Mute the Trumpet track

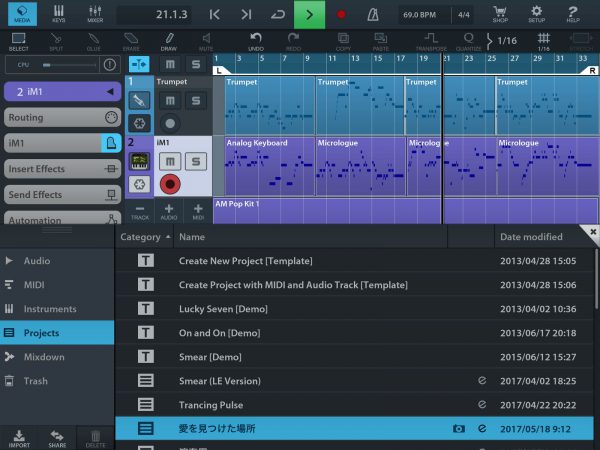click(x=170, y=101)
